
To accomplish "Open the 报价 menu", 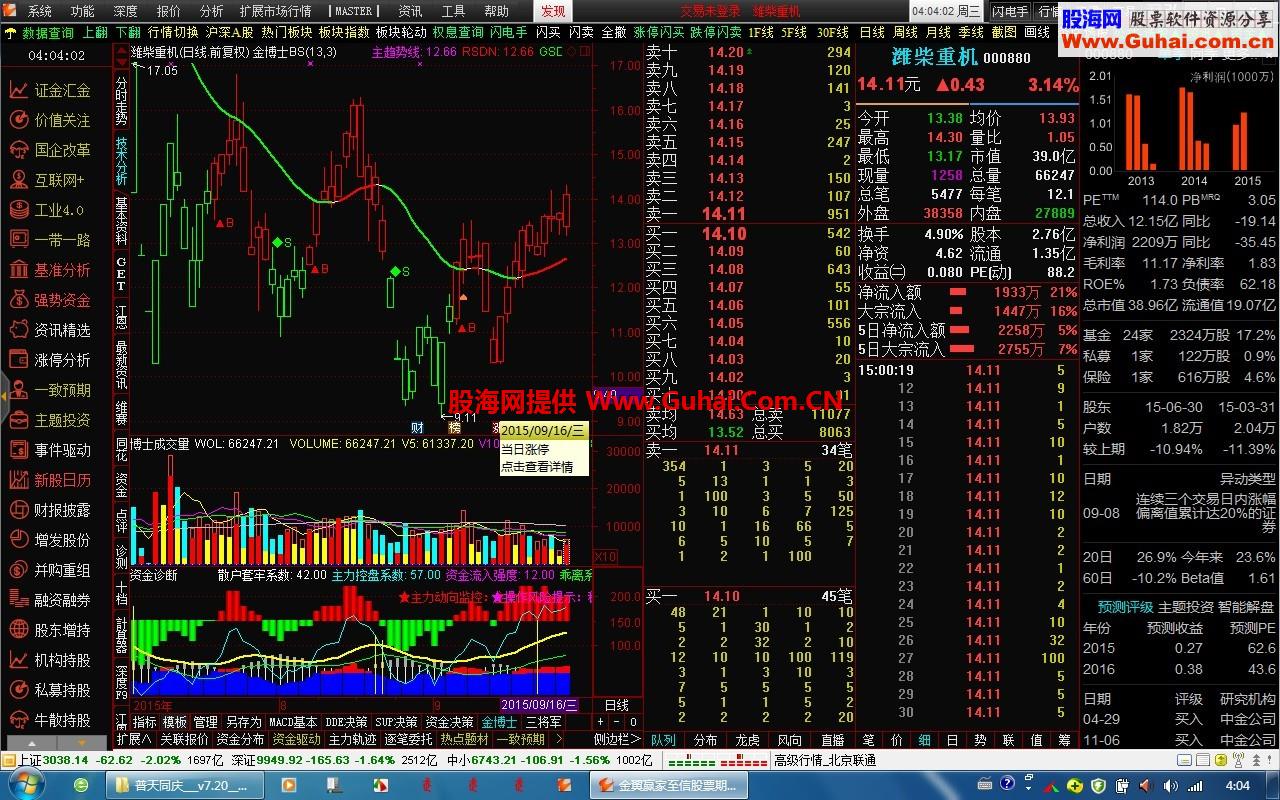I will 169,11.
